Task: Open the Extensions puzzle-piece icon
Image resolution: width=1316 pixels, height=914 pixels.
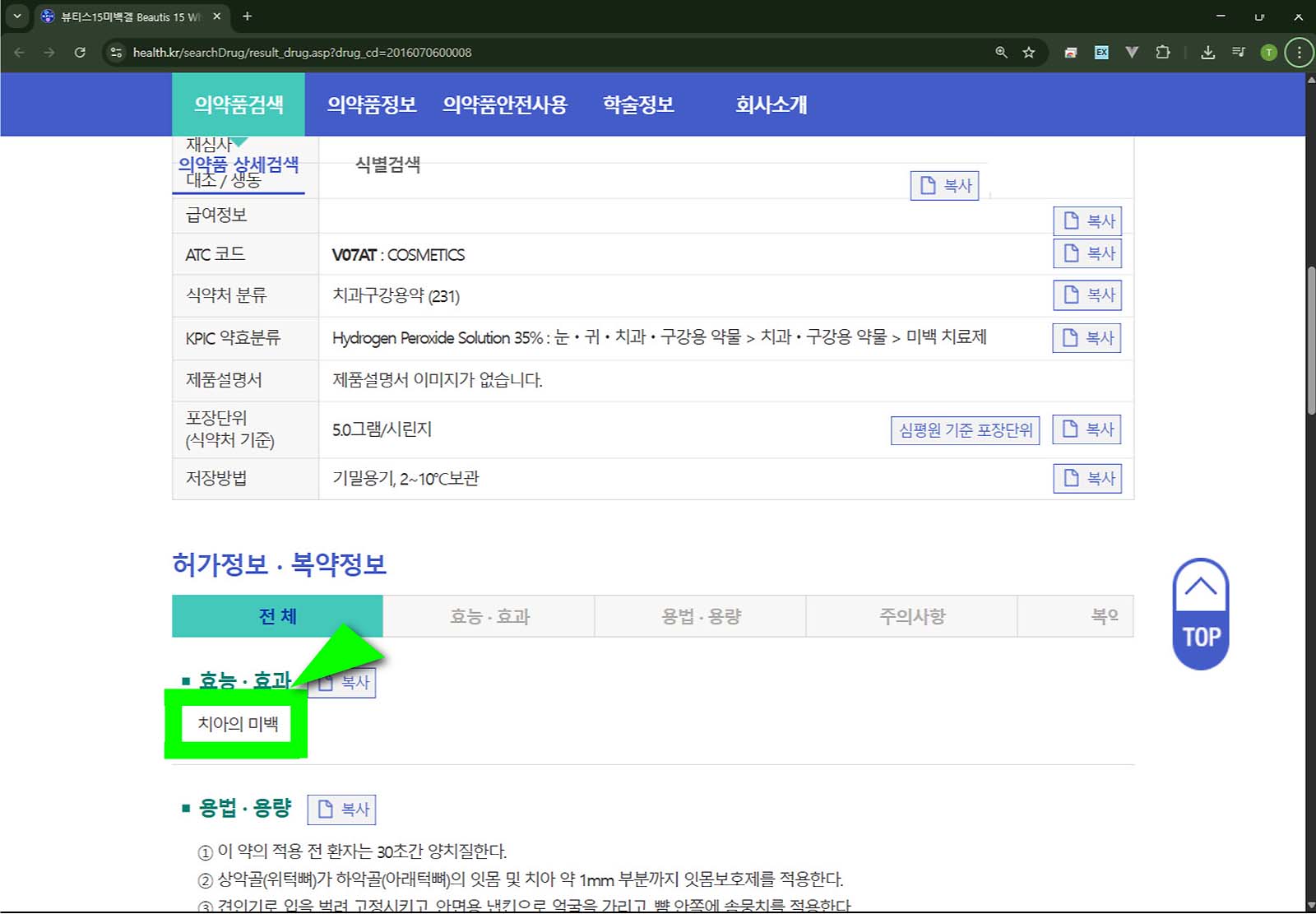Action: tap(1163, 52)
